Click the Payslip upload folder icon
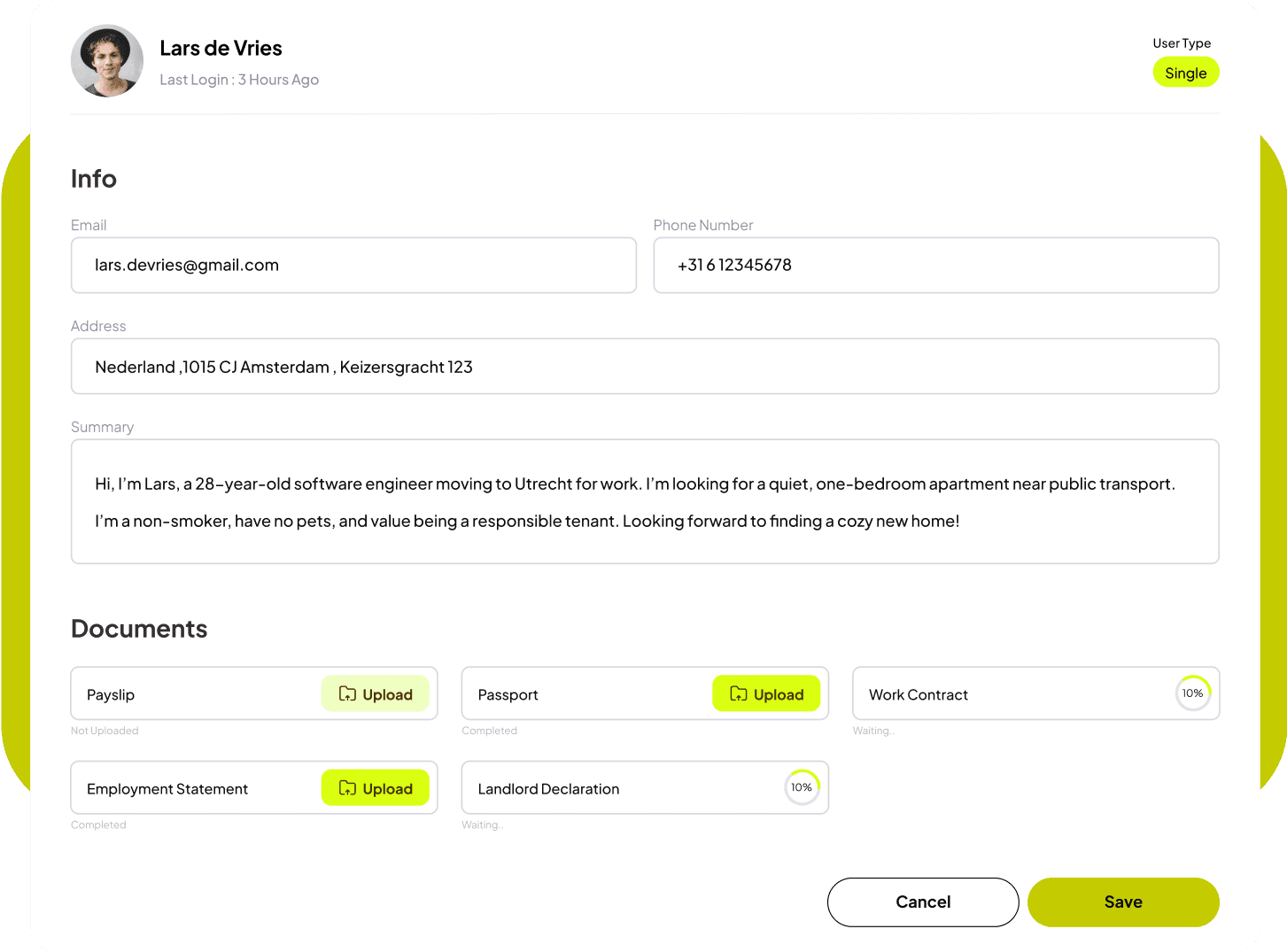This screenshot has height=952, width=1287. 347,694
